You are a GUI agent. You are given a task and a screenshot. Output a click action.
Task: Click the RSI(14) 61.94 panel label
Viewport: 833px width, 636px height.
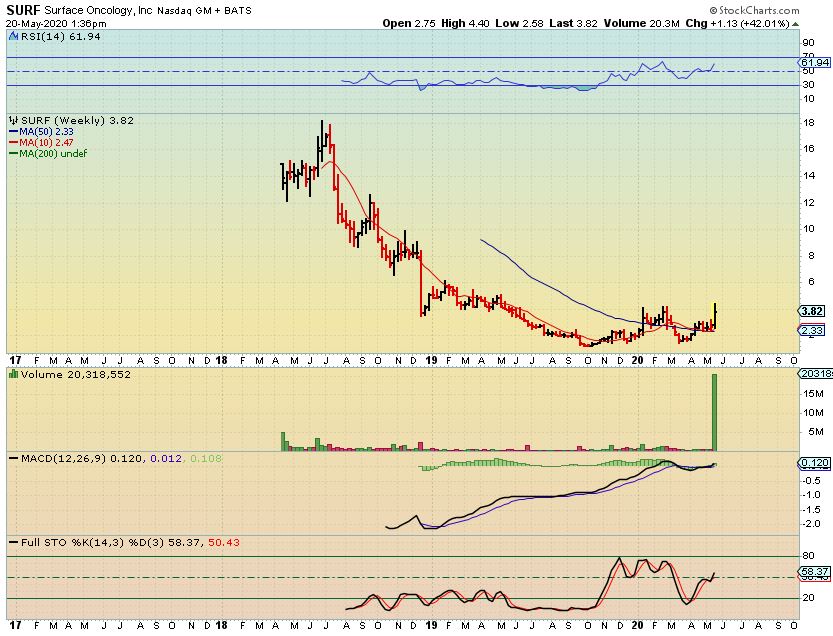tap(61, 36)
